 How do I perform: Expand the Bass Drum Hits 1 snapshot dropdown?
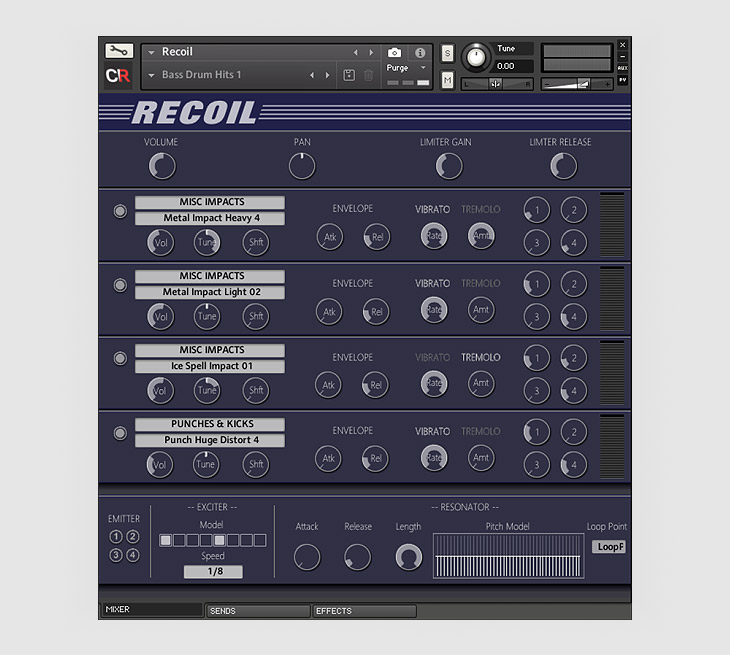click(151, 75)
